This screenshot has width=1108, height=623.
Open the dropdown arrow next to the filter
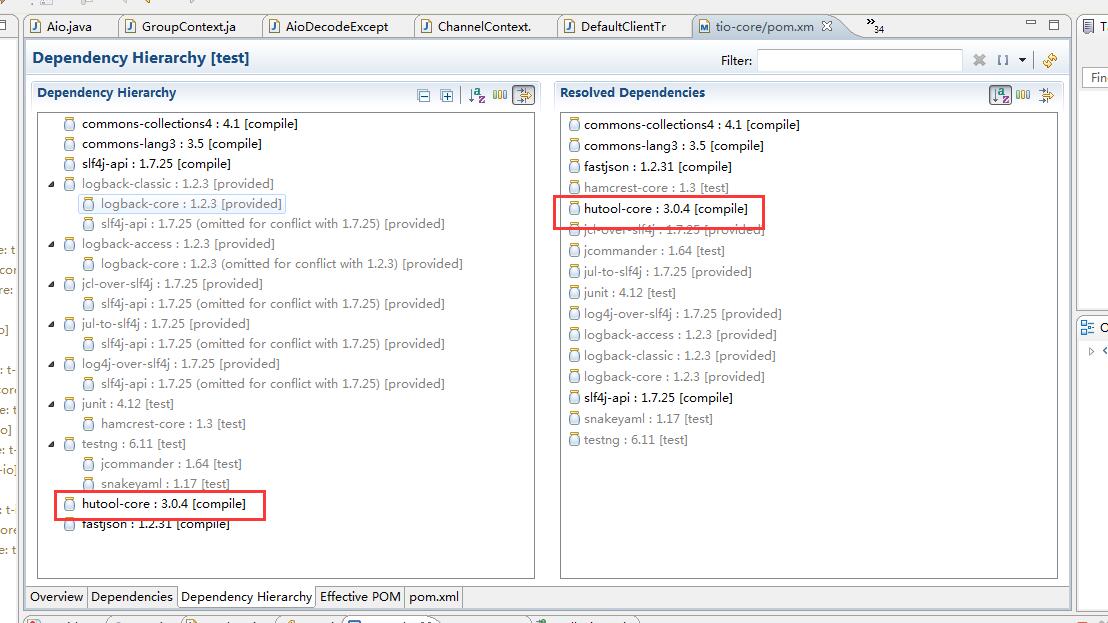[x=1022, y=61]
